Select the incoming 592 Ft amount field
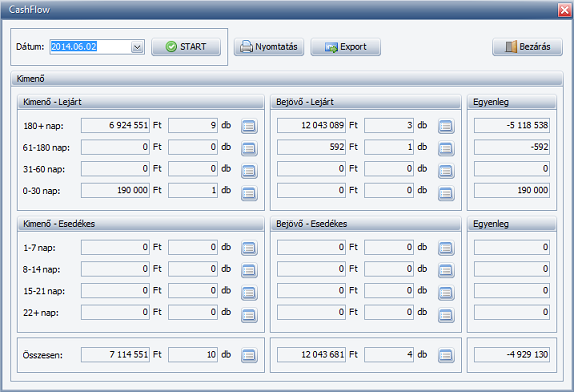 click(x=312, y=147)
